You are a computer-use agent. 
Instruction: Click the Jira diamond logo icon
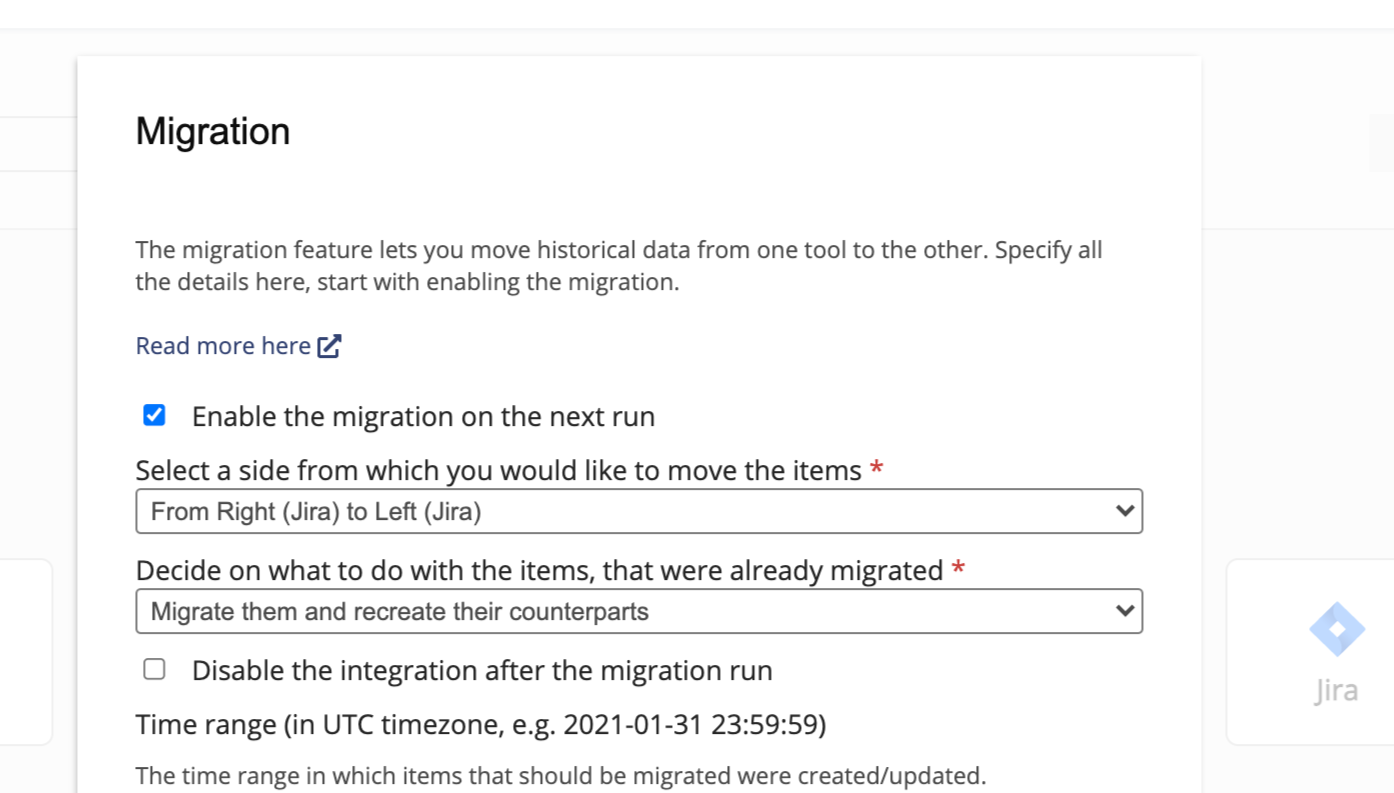(x=1336, y=629)
